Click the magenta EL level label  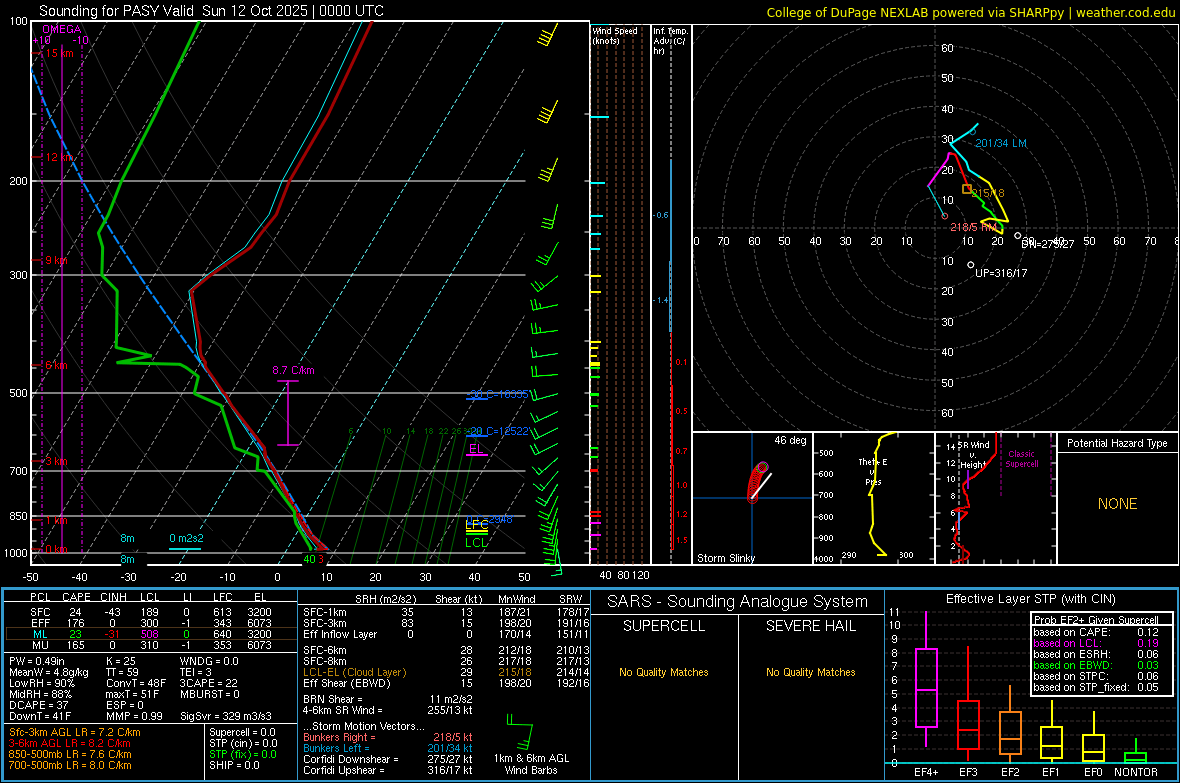(x=476, y=449)
